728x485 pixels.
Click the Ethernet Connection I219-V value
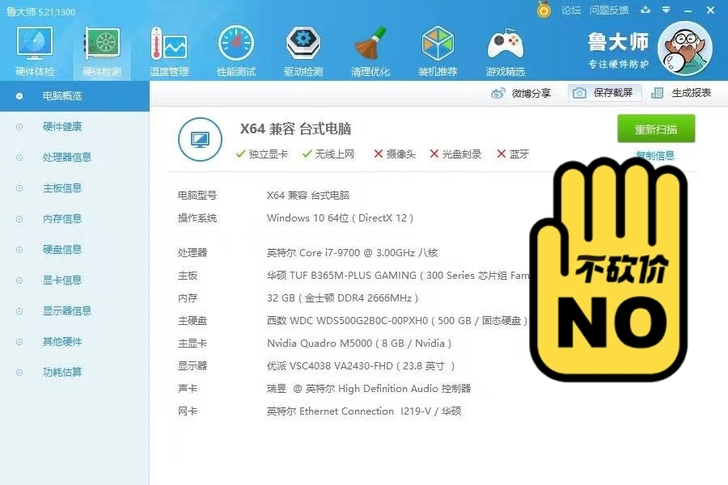[x=364, y=411]
